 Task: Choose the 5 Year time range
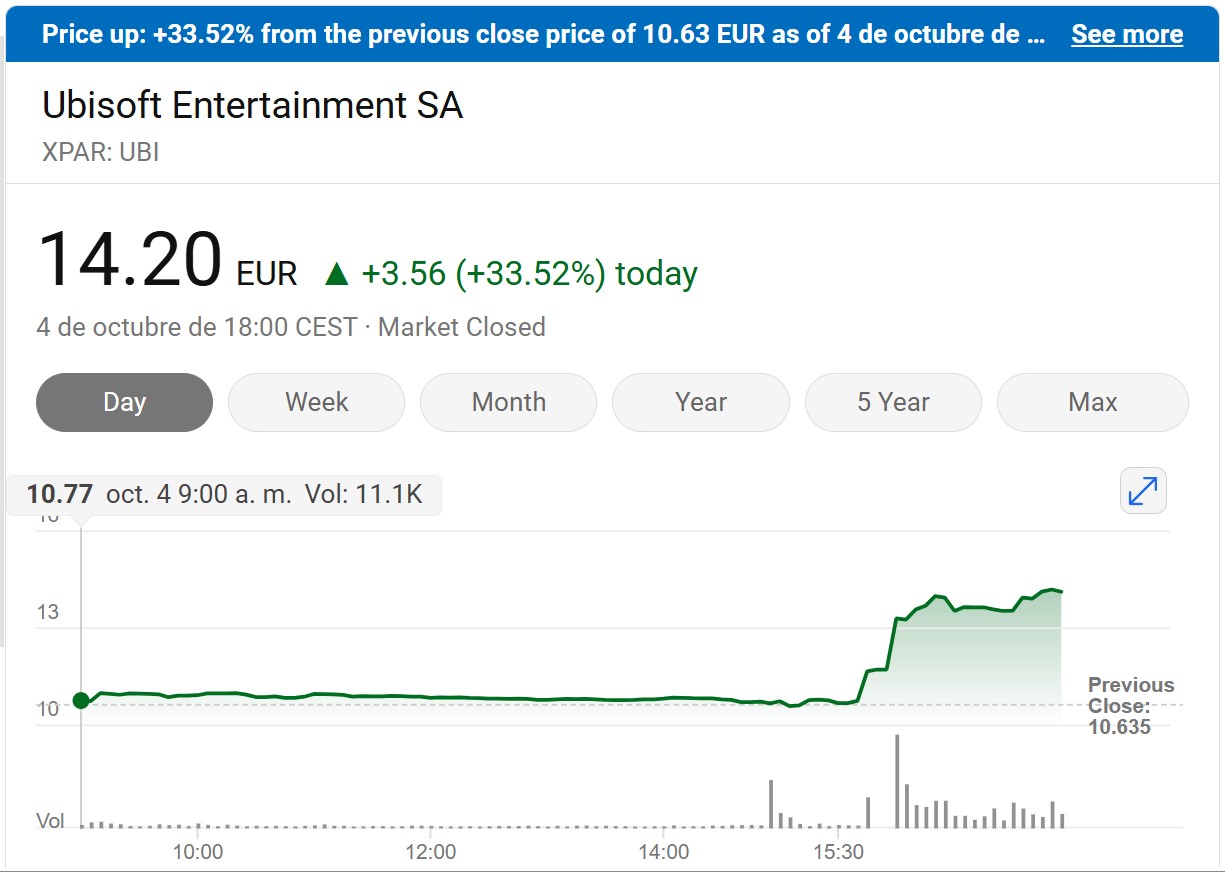pos(893,402)
